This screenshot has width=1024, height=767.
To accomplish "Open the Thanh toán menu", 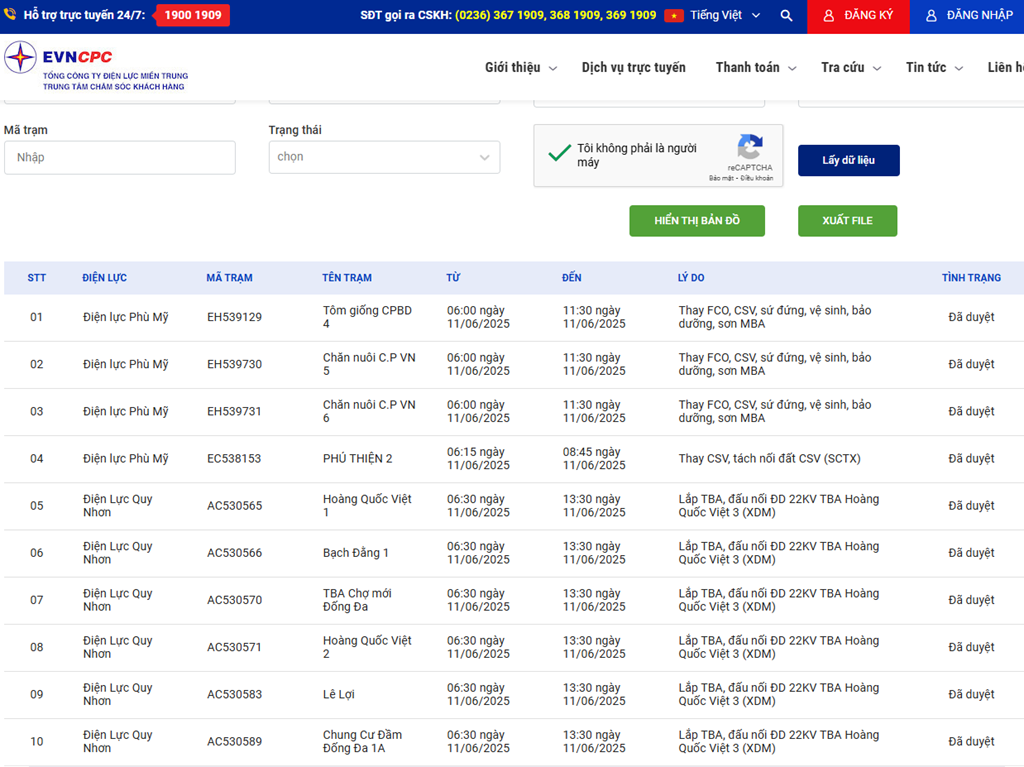I will pyautogui.click(x=755, y=67).
